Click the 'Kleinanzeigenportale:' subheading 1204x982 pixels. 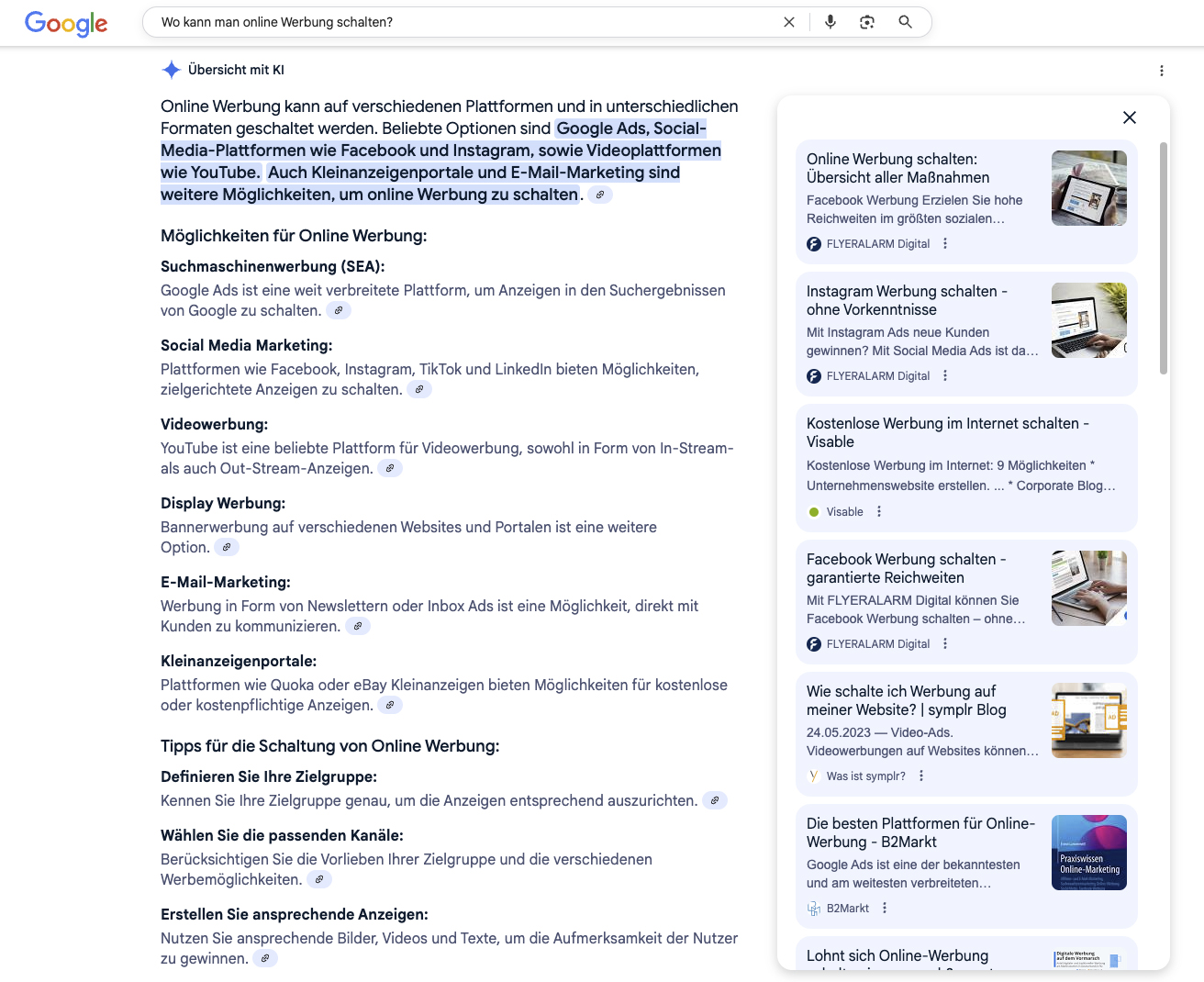click(239, 662)
